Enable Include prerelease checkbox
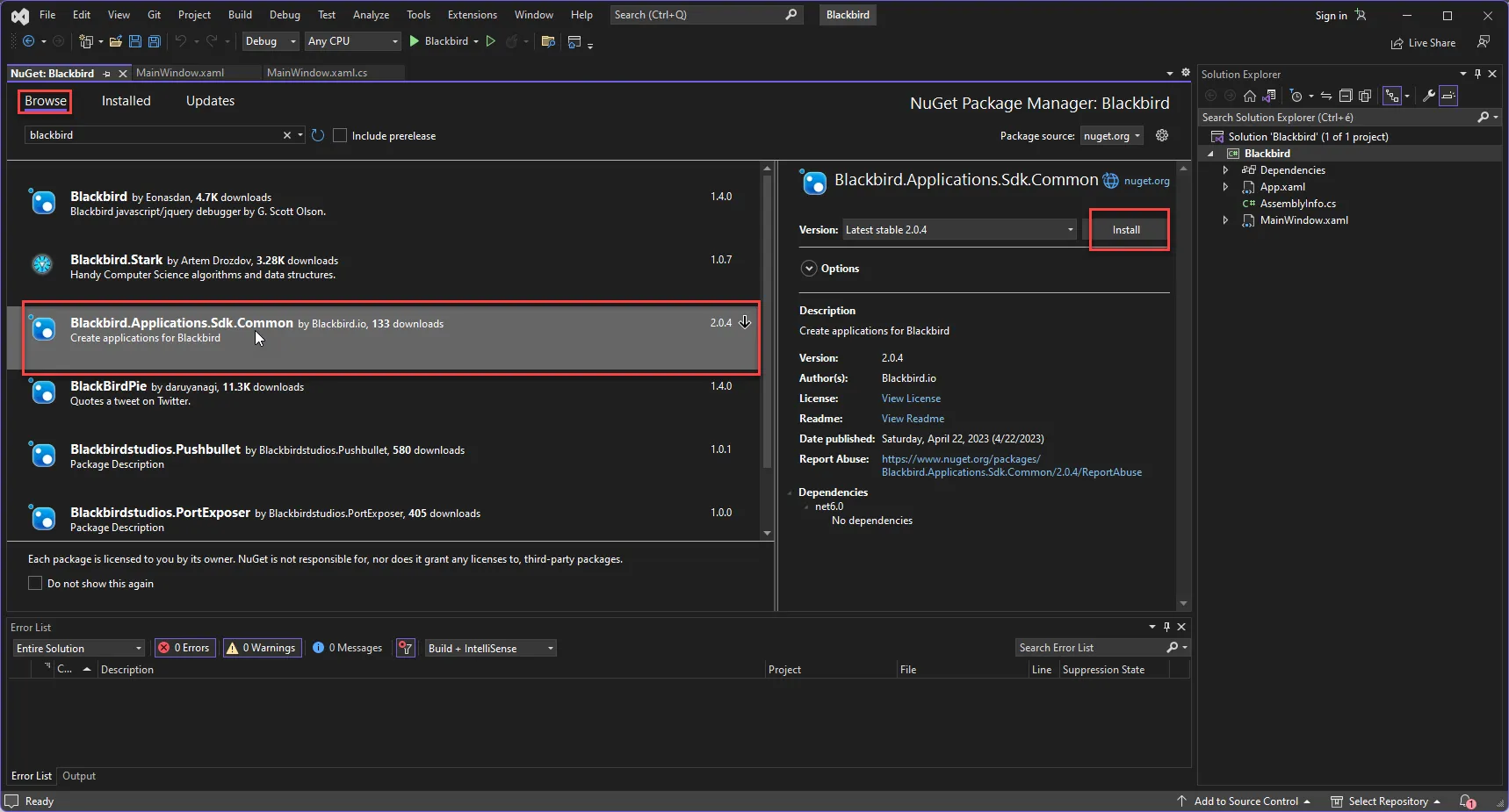The width and height of the screenshot is (1509, 812). pos(340,135)
